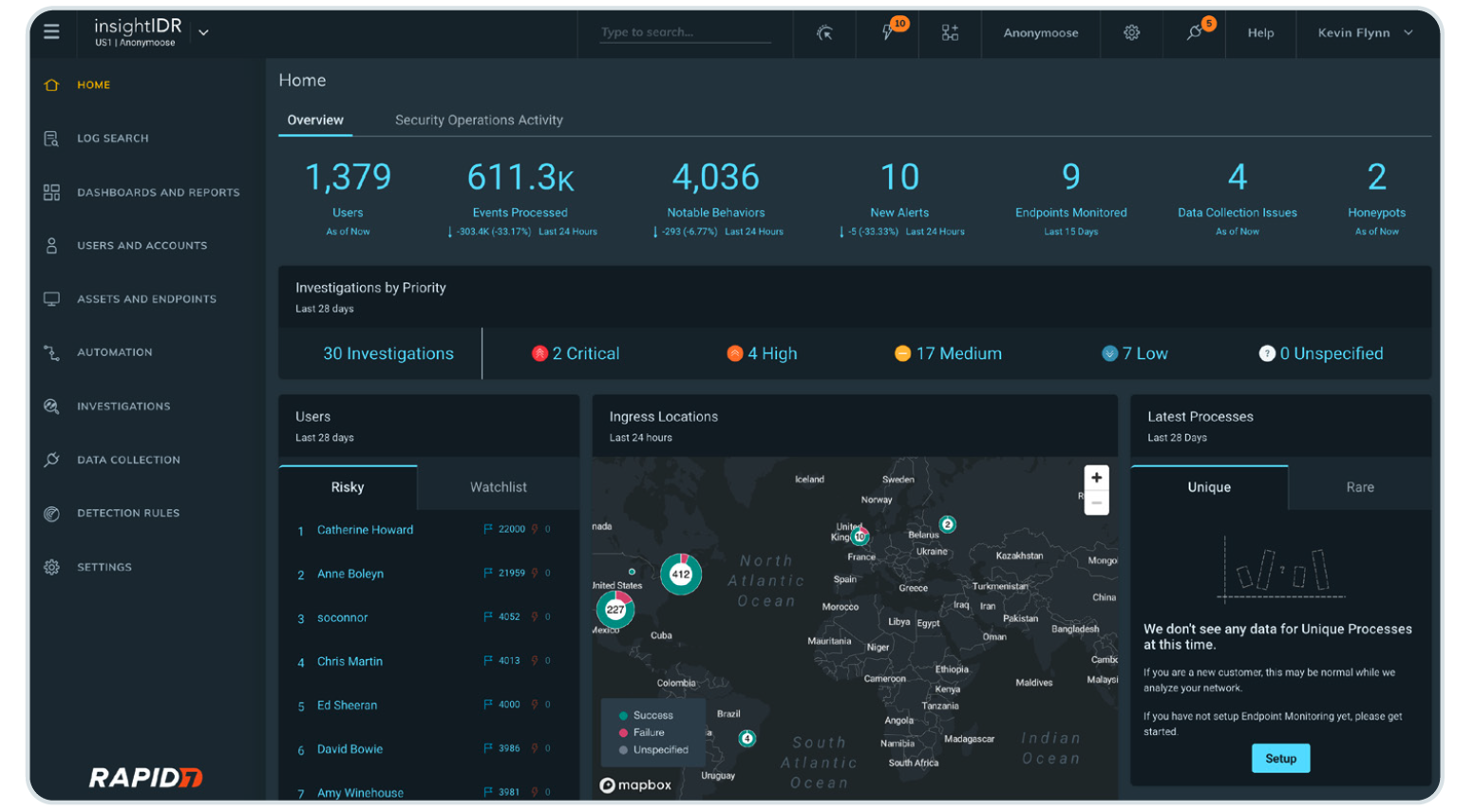
Task: Click the Unspecified legend gray swatch
Action: [x=623, y=749]
